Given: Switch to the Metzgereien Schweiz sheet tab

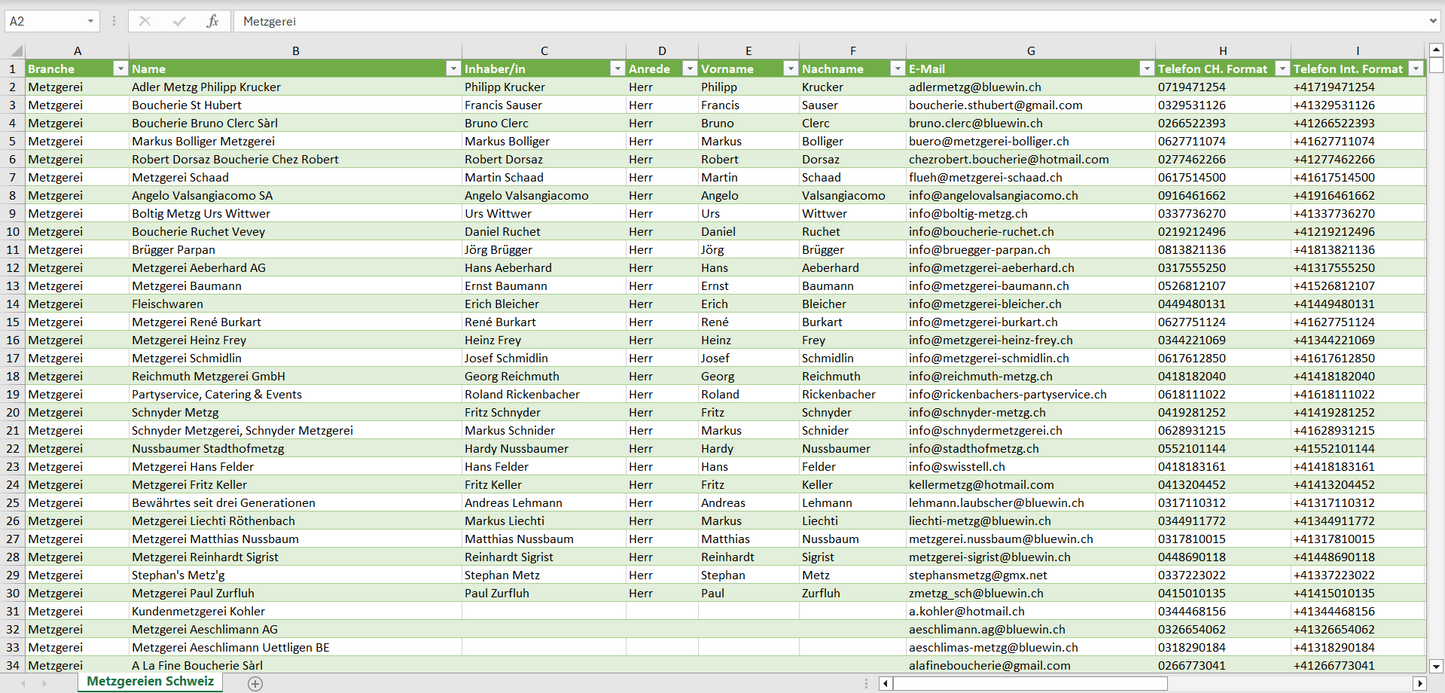Looking at the screenshot, I should tap(150, 682).
